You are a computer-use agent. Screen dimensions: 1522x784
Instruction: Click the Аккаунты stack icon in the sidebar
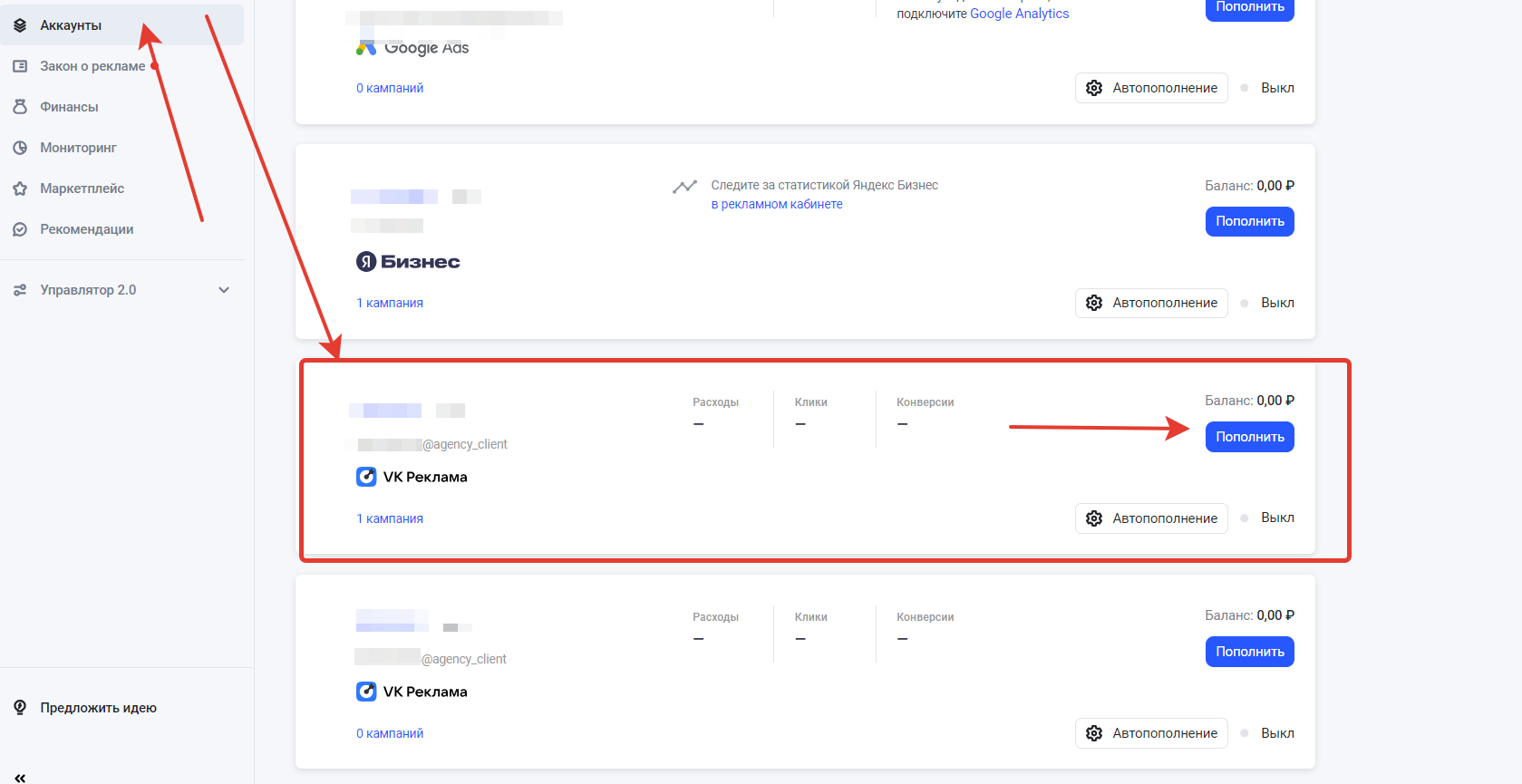click(x=20, y=25)
